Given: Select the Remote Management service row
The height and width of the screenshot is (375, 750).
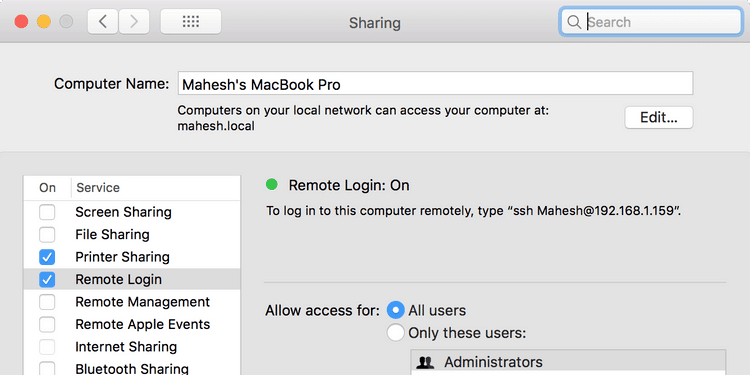Looking at the screenshot, I should [x=132, y=302].
